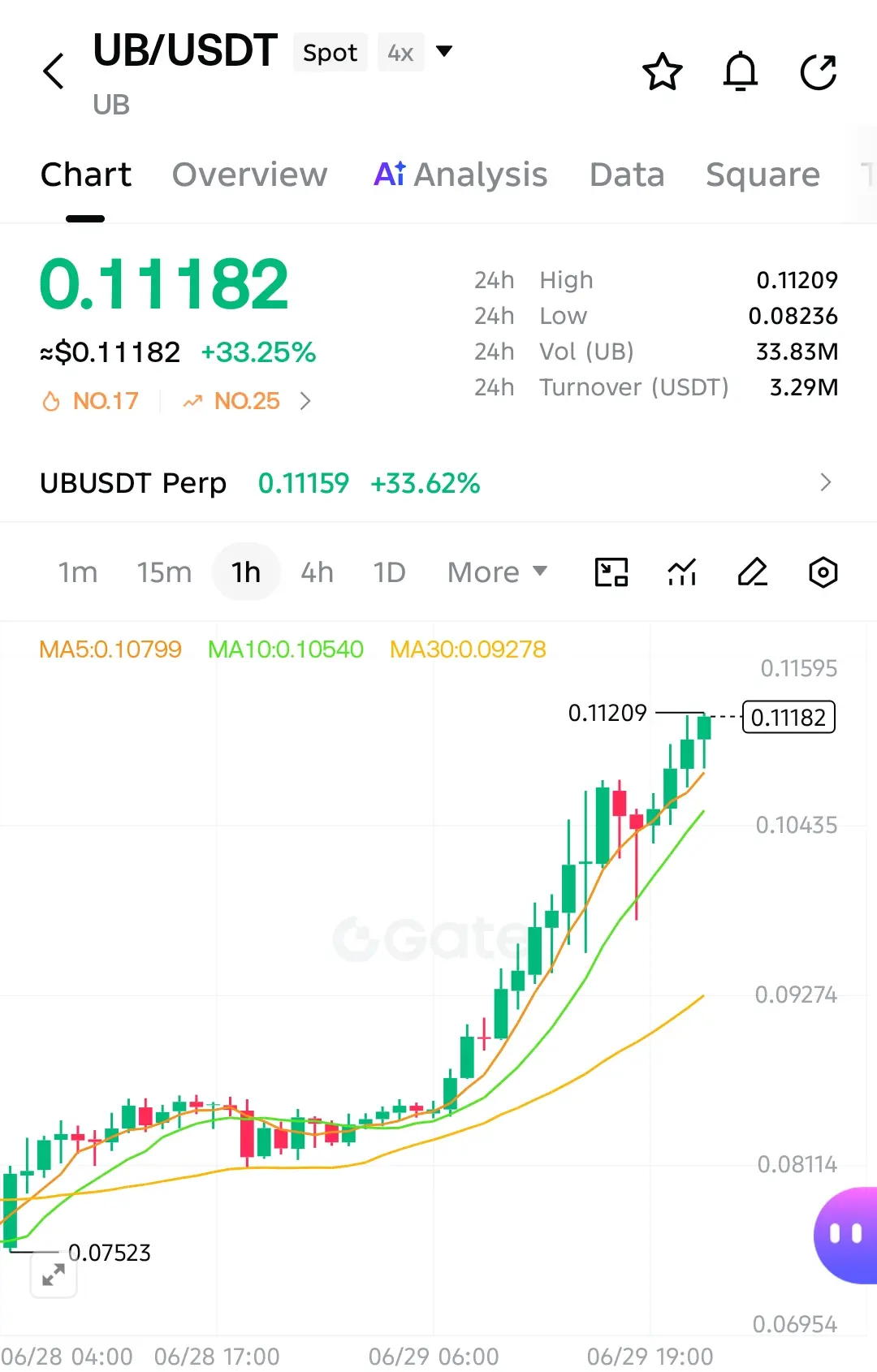Screen dimensions: 877x1372
Task: Tap the 0.10435 price axis label
Action: click(x=797, y=826)
